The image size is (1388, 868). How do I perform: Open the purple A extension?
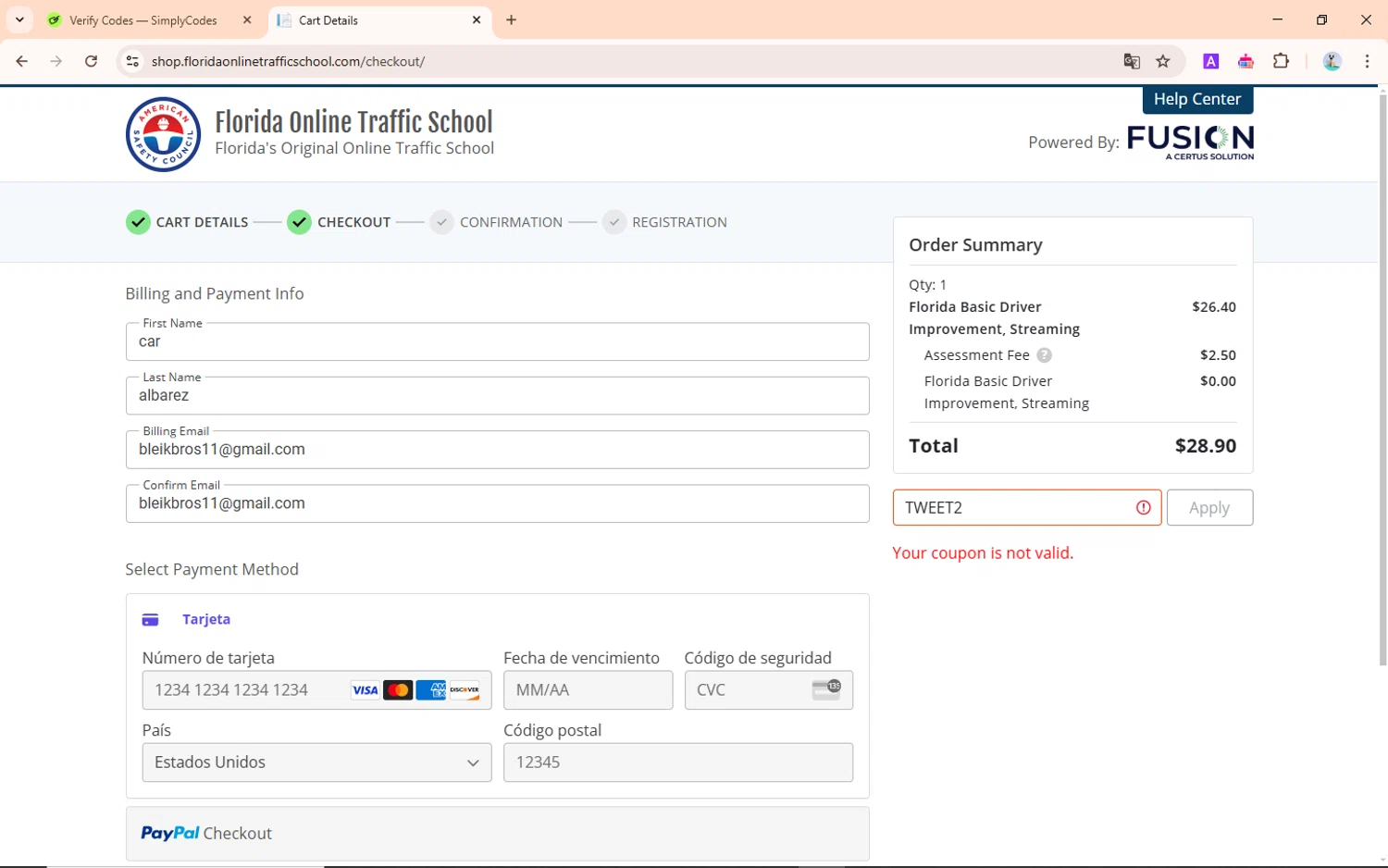[1210, 61]
